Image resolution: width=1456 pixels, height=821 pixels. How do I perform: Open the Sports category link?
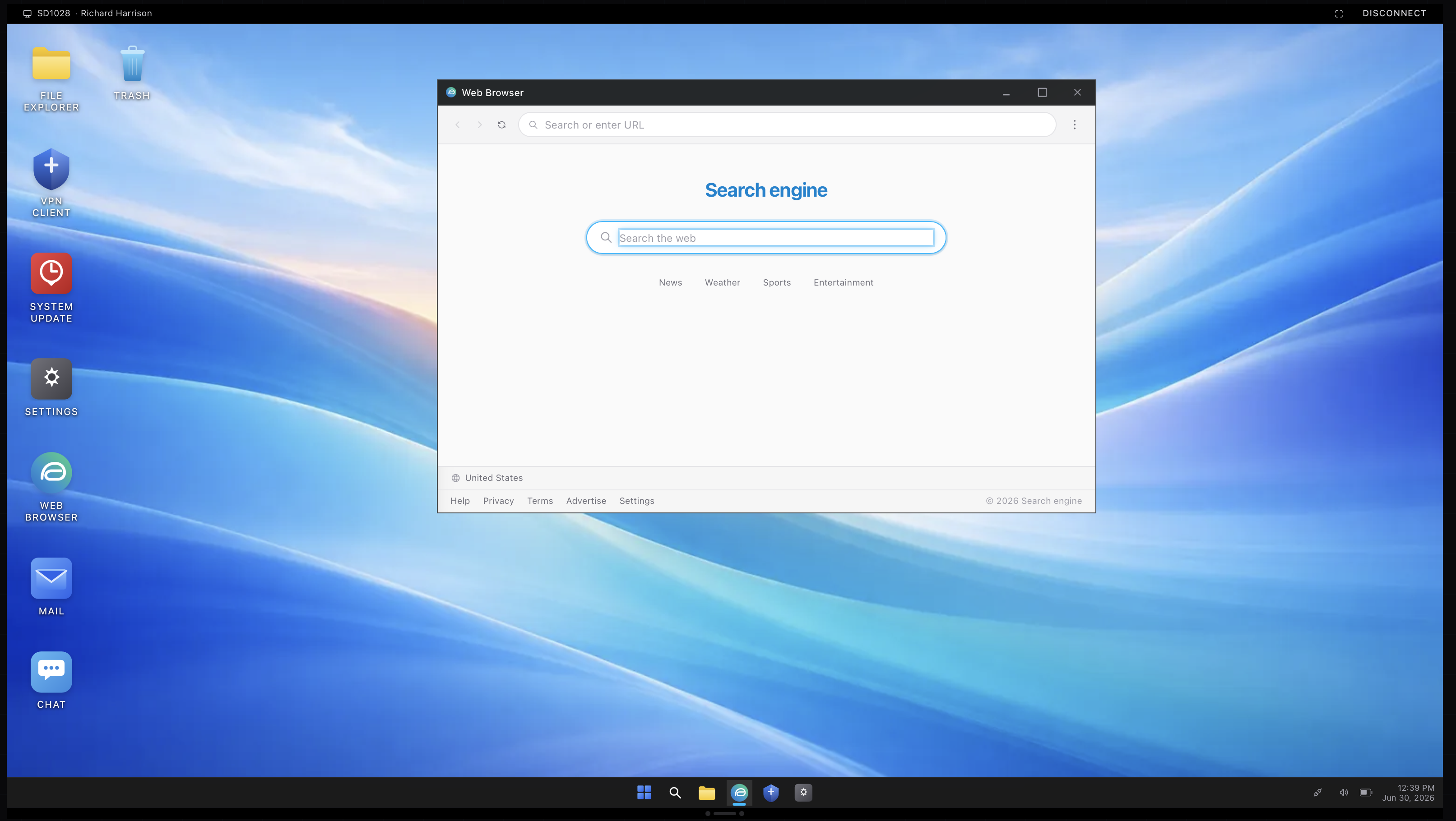click(777, 282)
